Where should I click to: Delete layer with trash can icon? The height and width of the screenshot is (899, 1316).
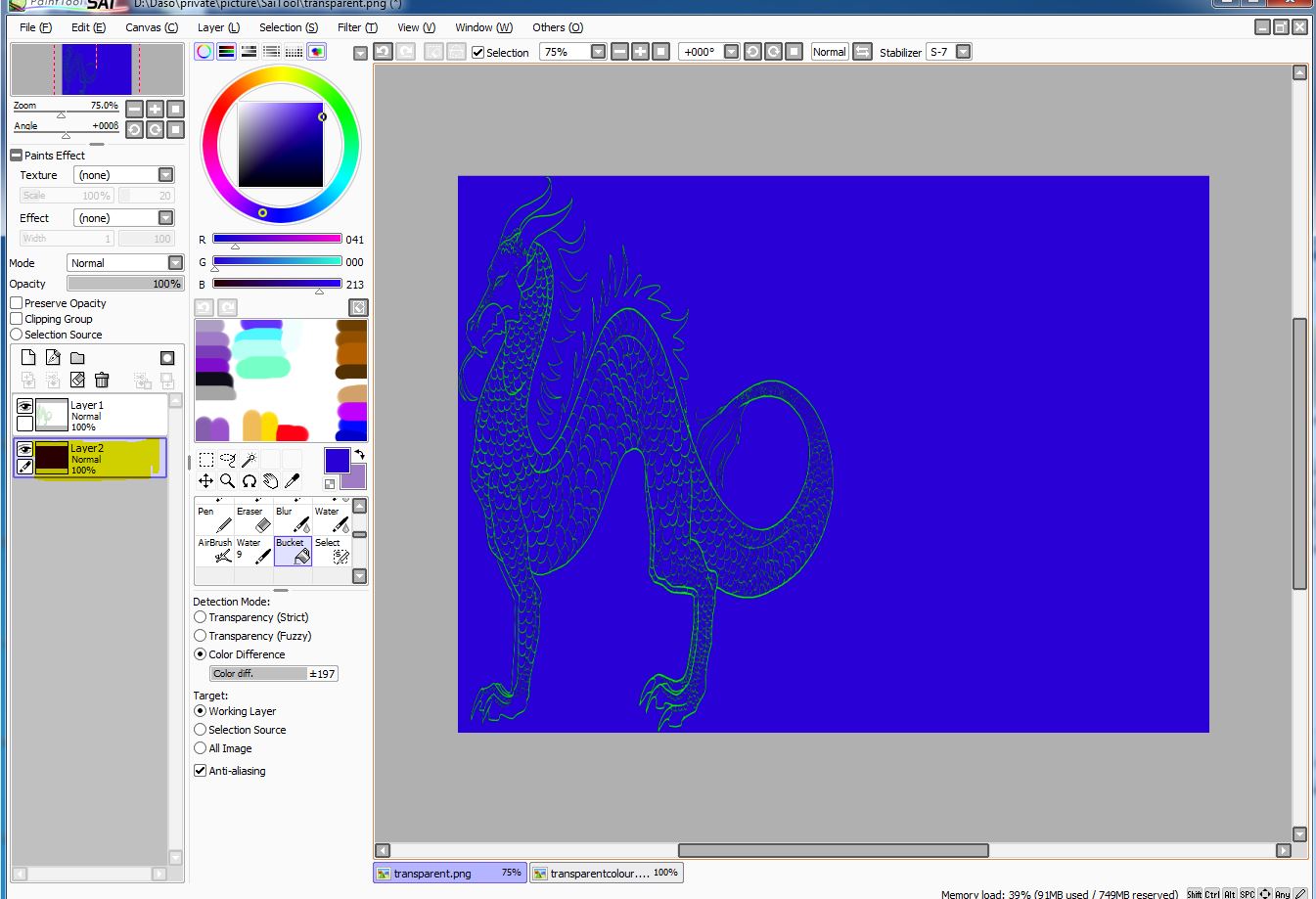coord(102,380)
